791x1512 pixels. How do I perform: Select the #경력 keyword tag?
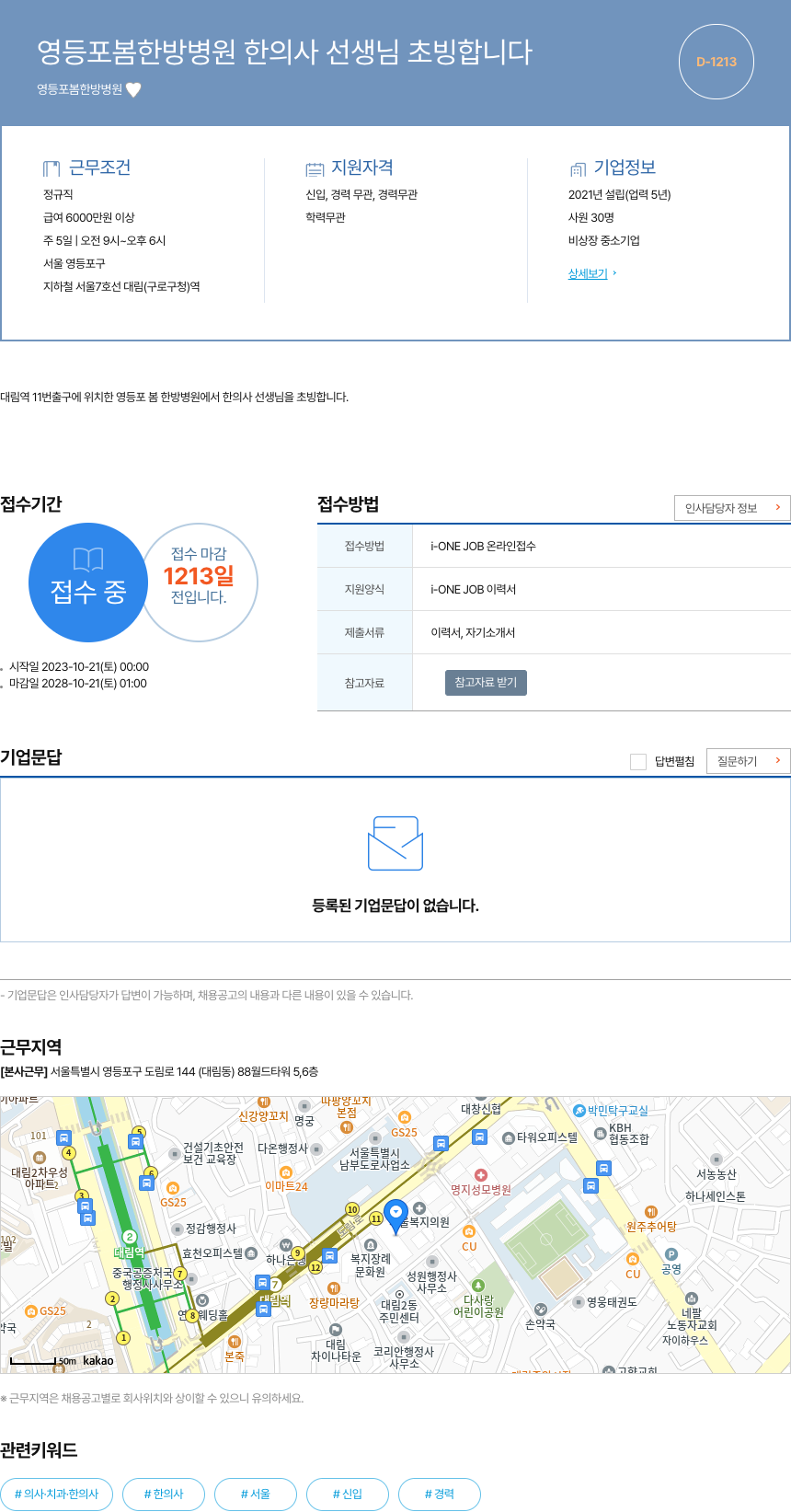click(x=440, y=1495)
